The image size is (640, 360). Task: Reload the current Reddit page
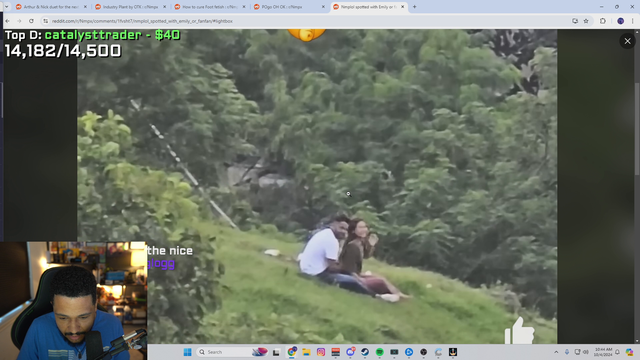(x=31, y=21)
